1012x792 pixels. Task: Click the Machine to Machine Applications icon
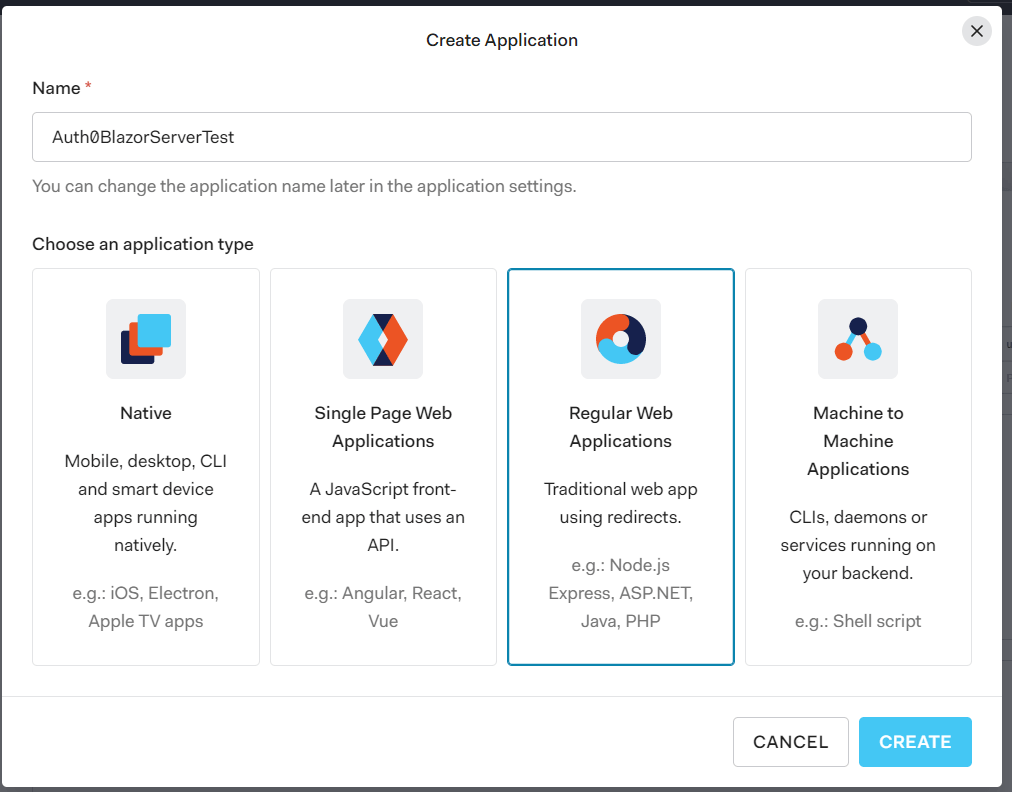(858, 339)
